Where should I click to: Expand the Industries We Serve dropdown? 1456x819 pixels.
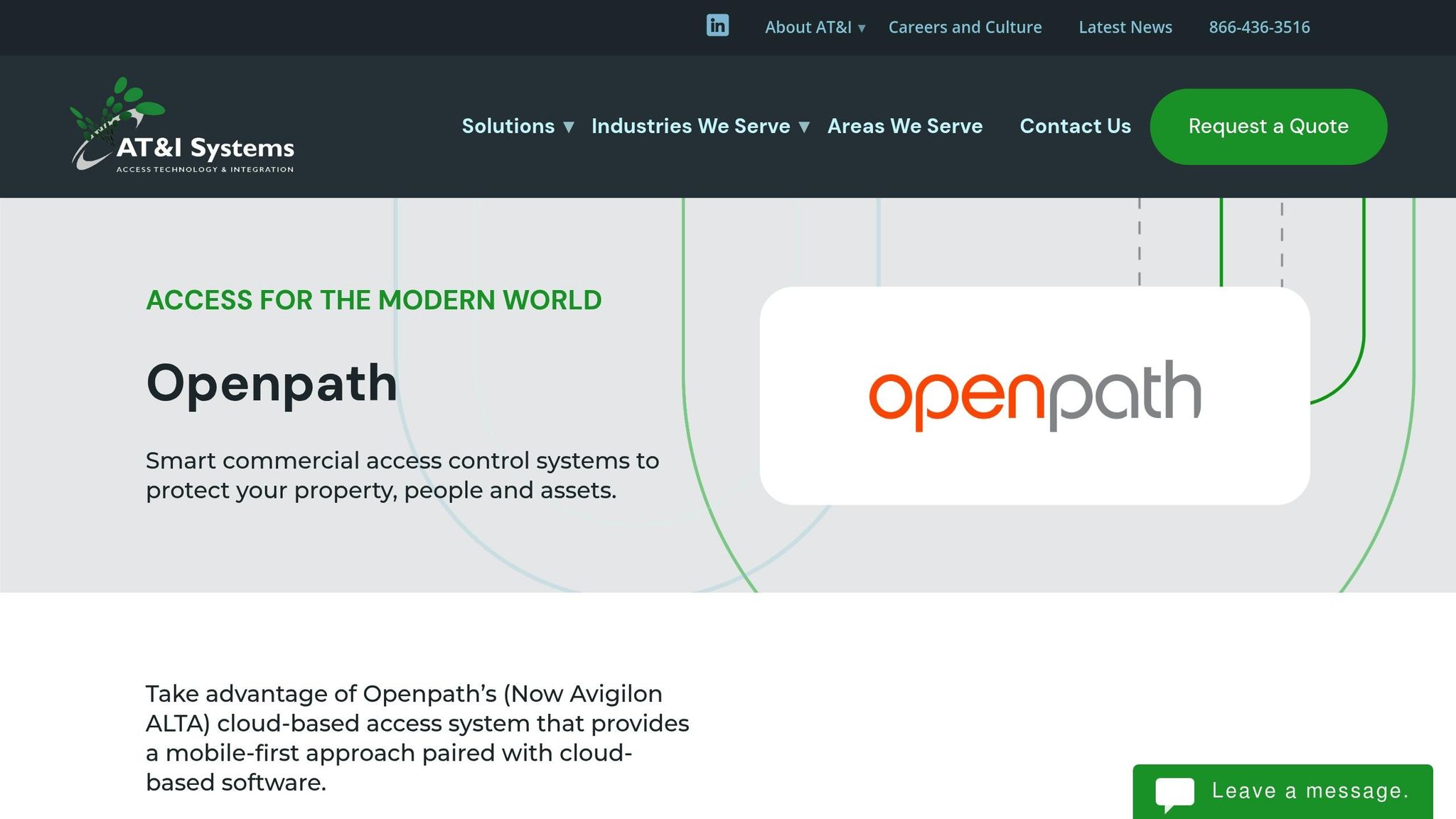pos(689,126)
